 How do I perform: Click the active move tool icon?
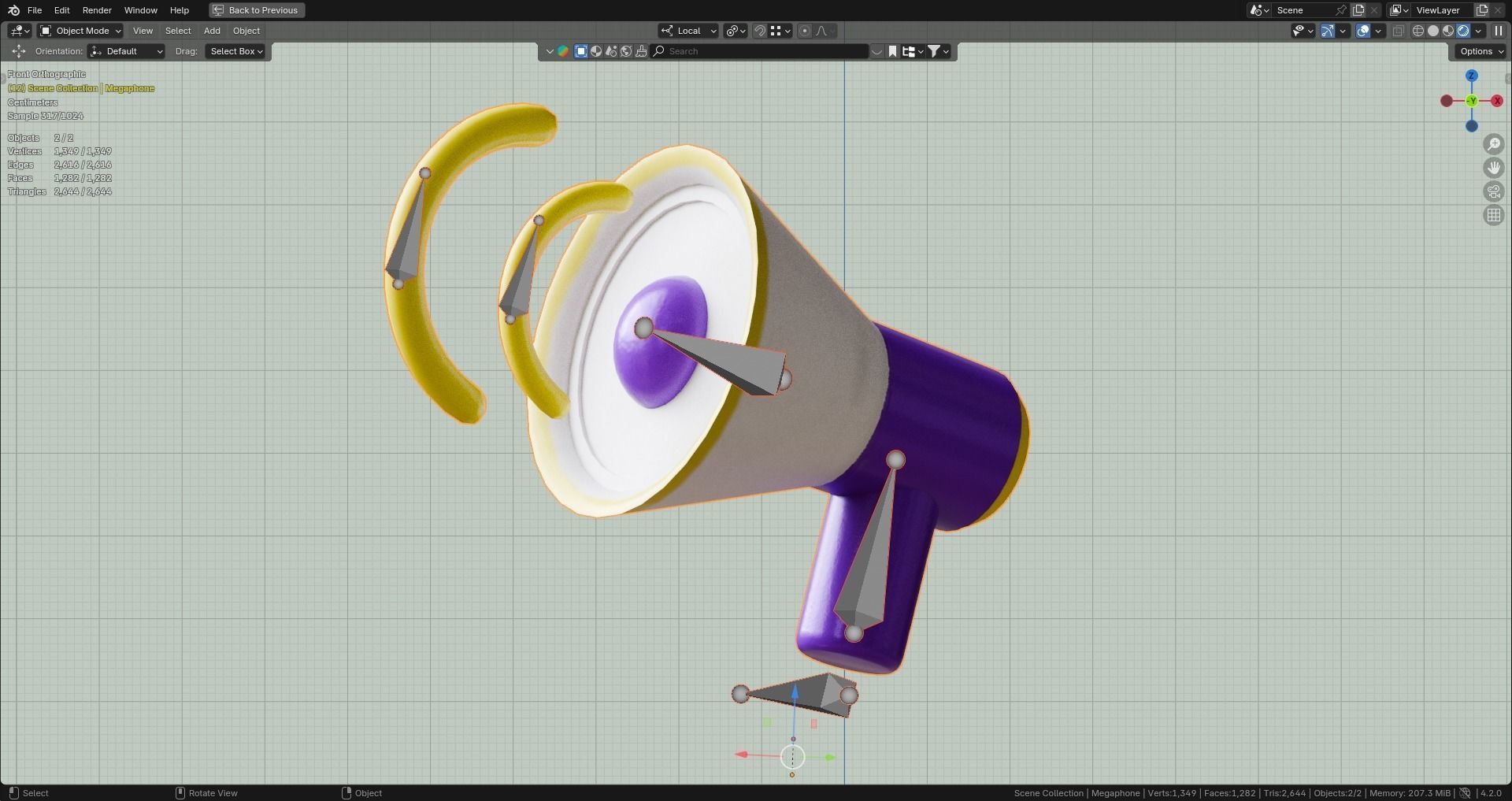click(x=19, y=51)
